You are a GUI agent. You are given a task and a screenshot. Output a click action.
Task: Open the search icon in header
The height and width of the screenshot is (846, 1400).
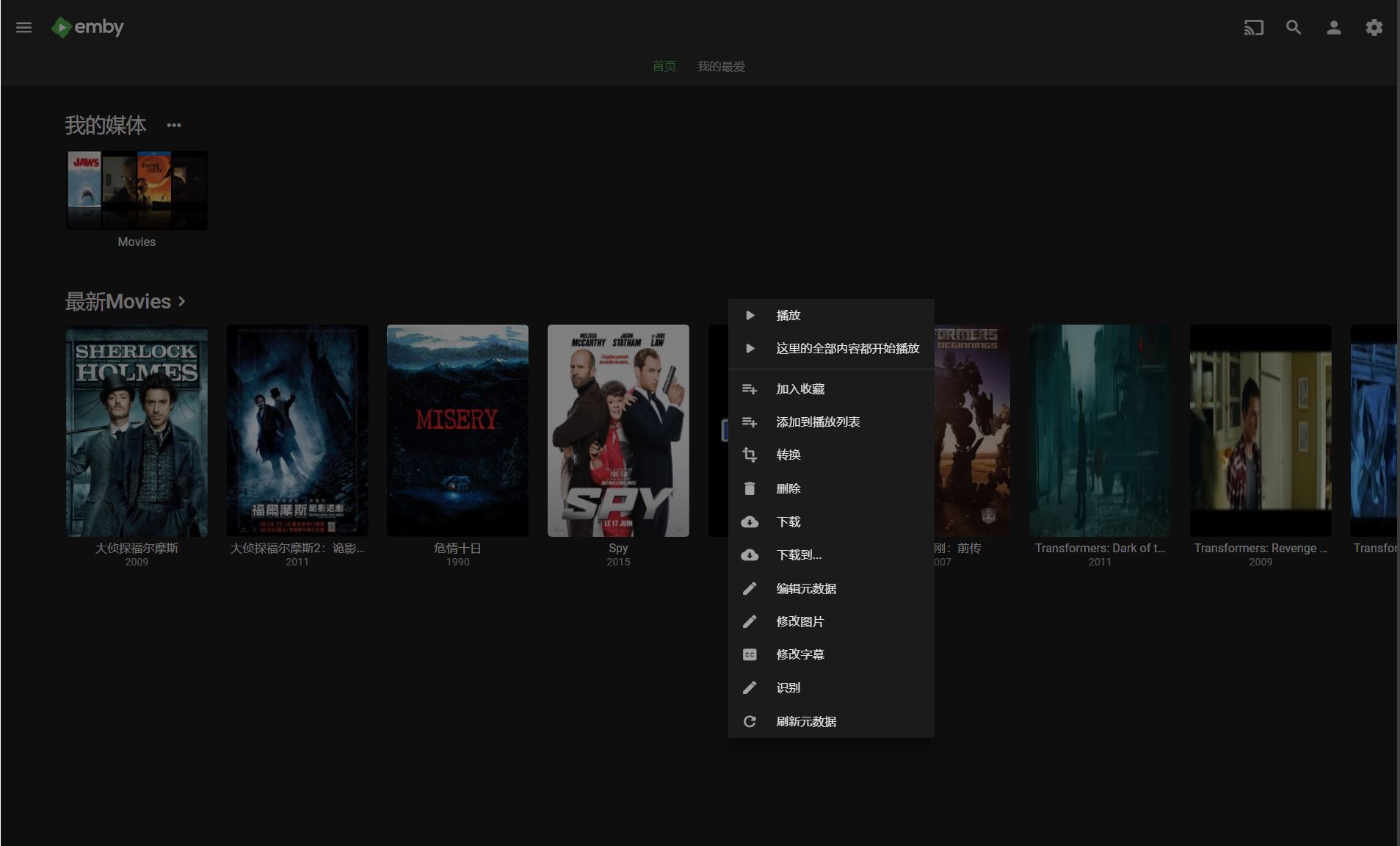[1294, 28]
